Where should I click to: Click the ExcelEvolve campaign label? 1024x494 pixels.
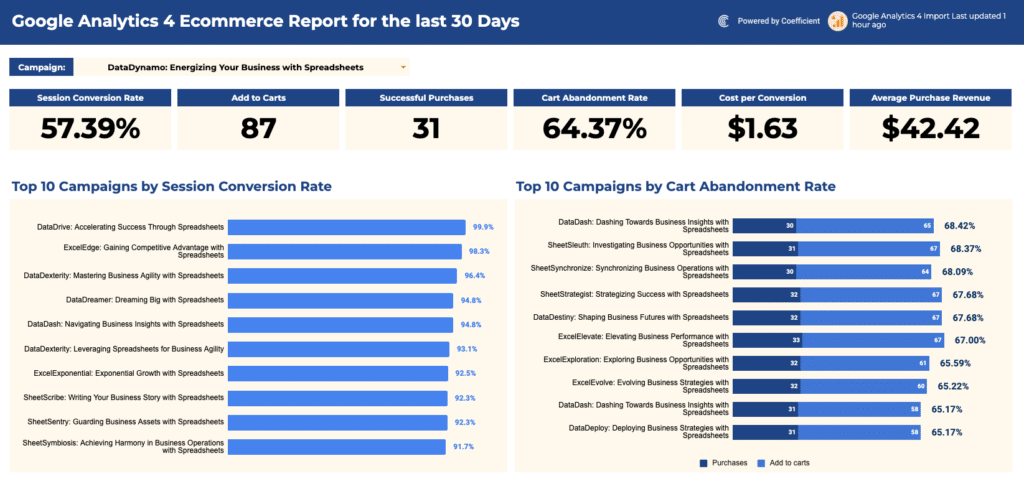pyautogui.click(x=650, y=386)
